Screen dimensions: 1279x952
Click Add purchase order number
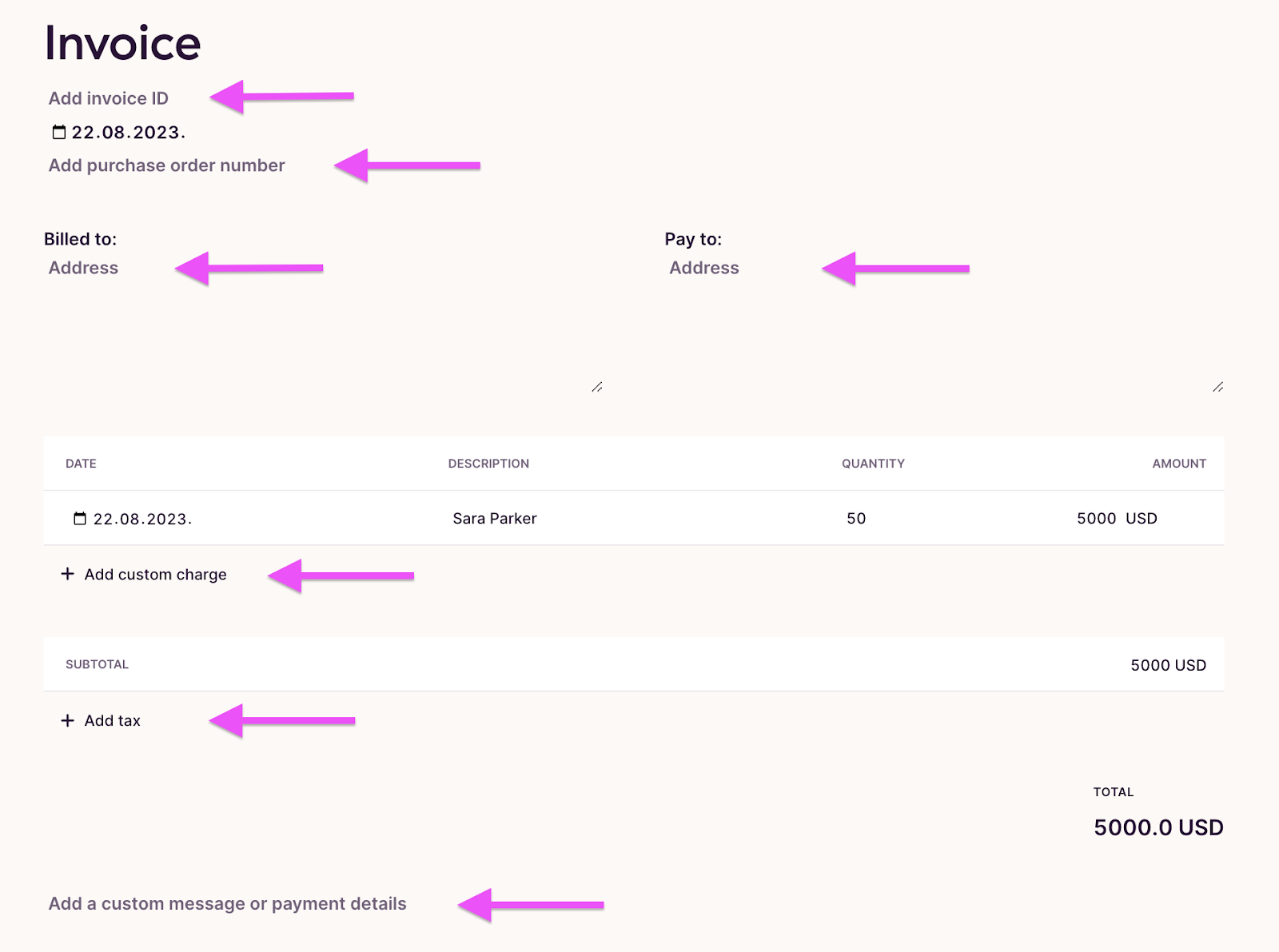pos(167,165)
